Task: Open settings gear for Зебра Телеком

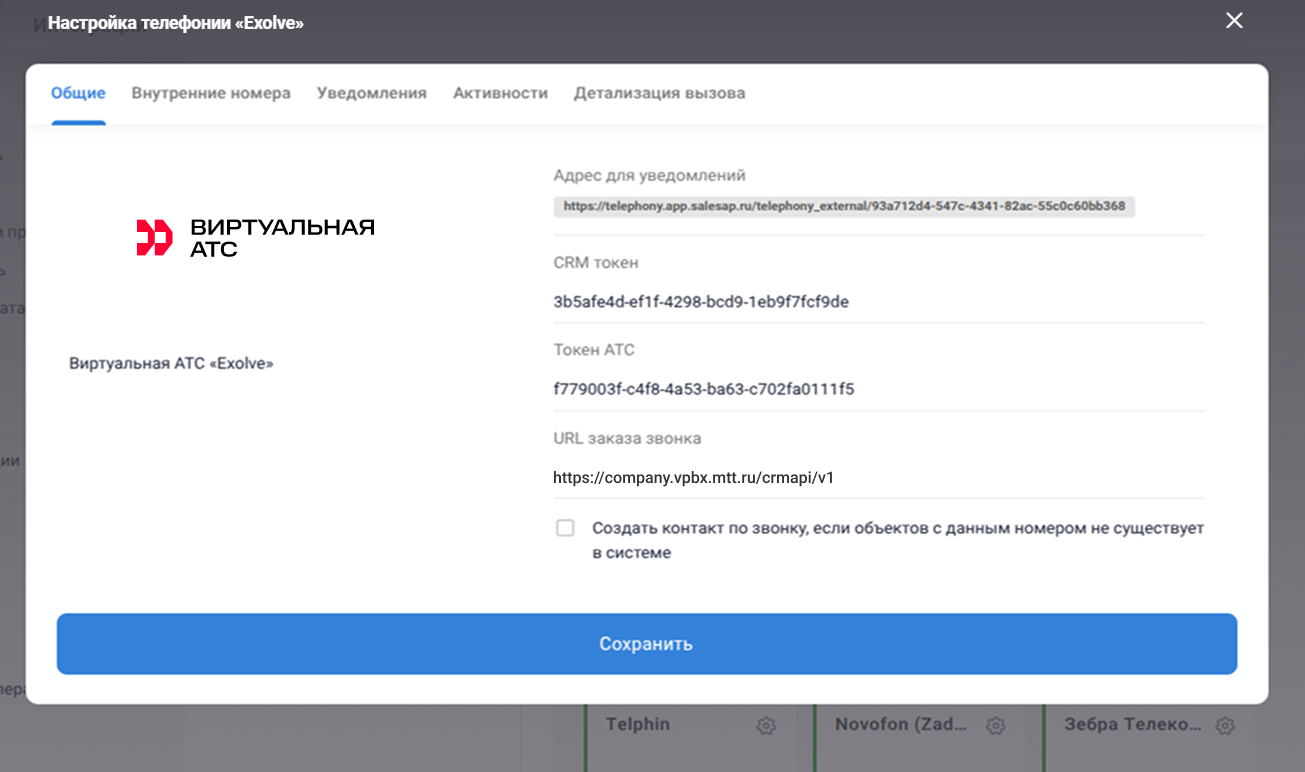Action: point(1226,726)
